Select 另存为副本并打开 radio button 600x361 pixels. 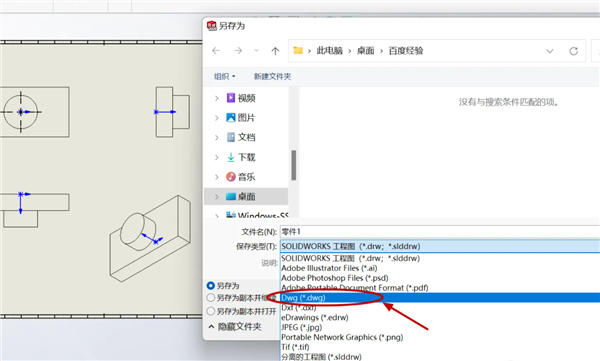click(210, 311)
